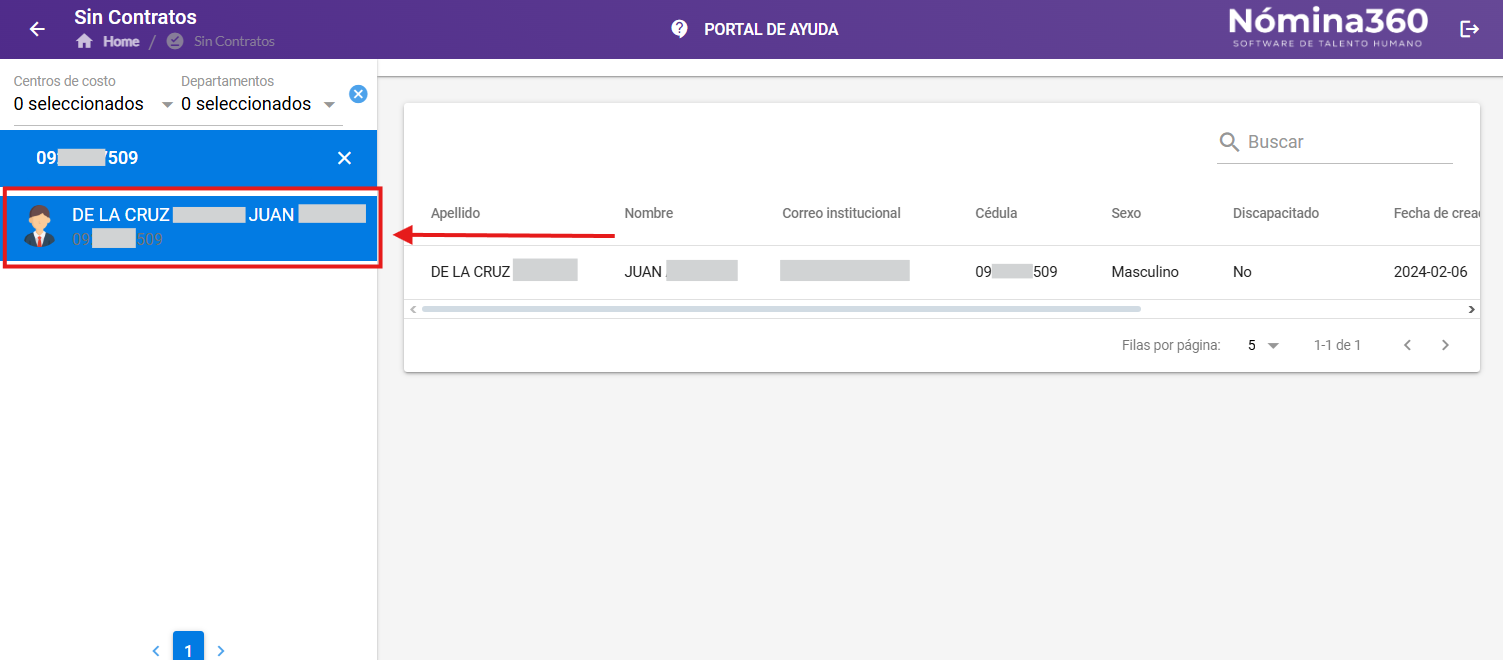
Task: Sort by Apellido column header
Action: (456, 213)
